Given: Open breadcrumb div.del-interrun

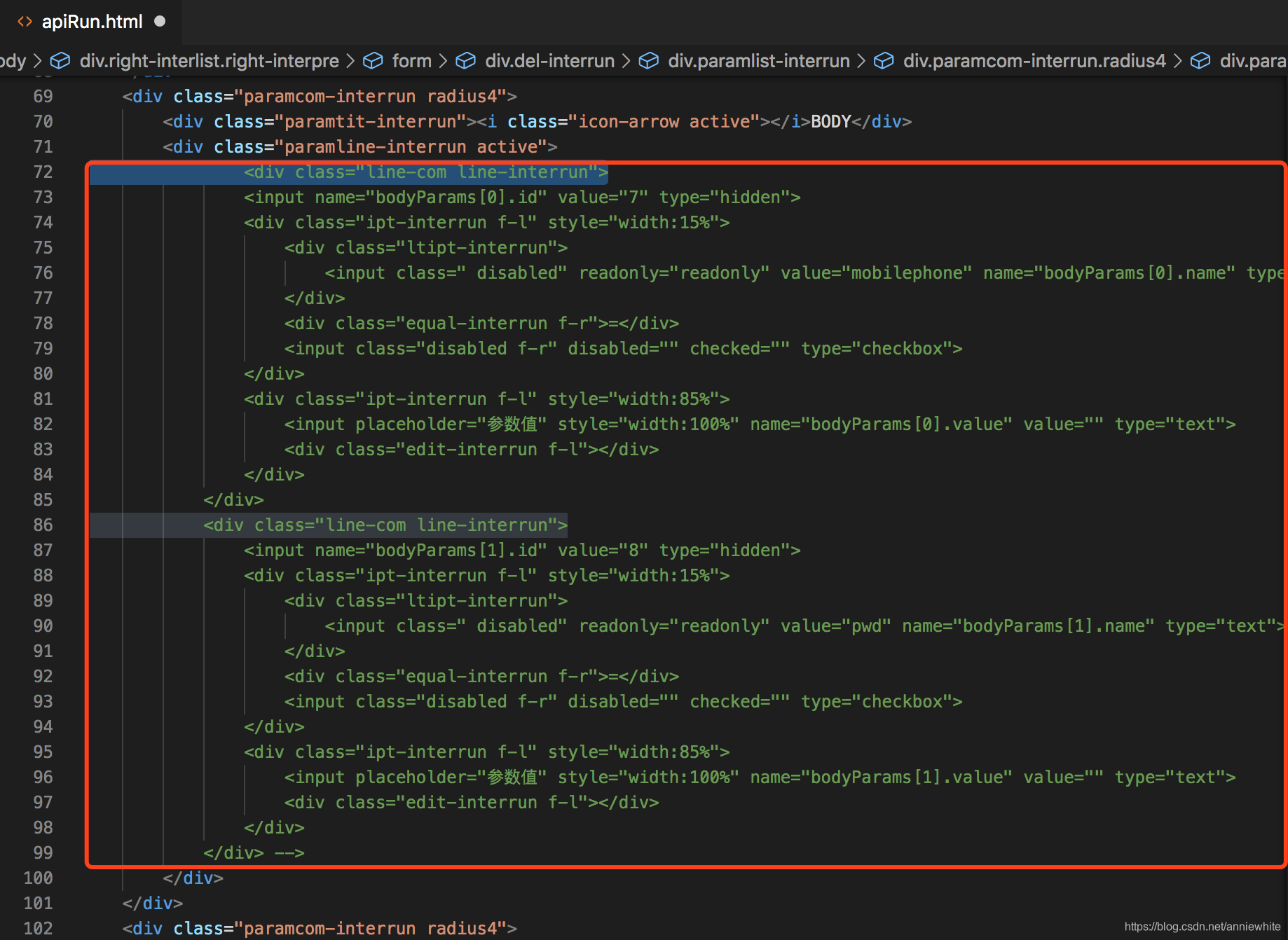Looking at the screenshot, I should coord(549,61).
